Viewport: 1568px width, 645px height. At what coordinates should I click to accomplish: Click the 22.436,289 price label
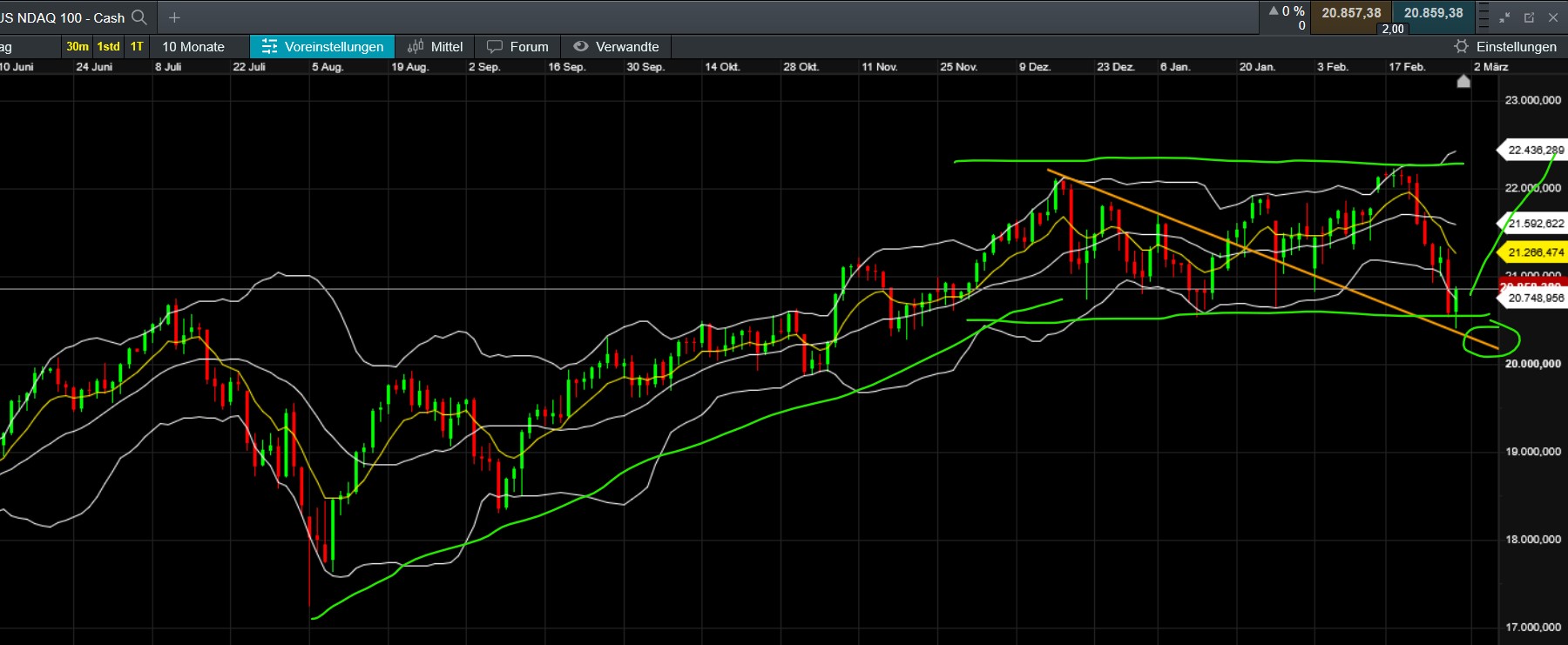pyautogui.click(x=1534, y=150)
